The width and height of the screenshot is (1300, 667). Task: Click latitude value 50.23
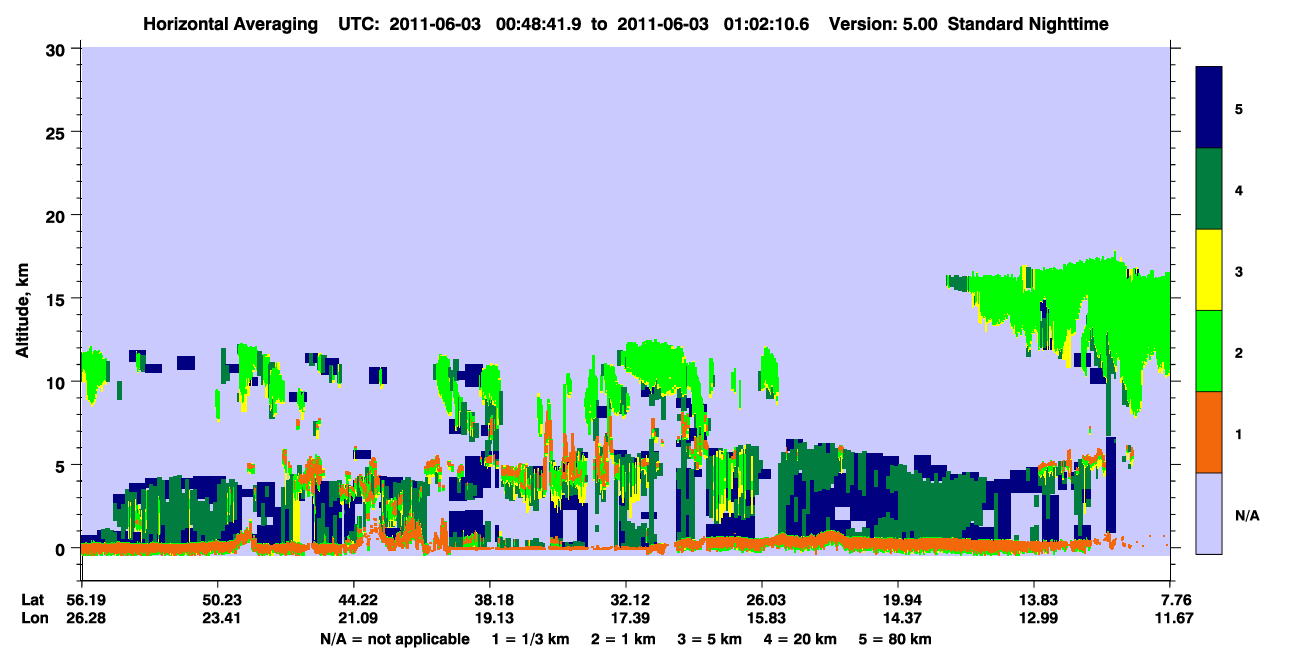(218, 600)
